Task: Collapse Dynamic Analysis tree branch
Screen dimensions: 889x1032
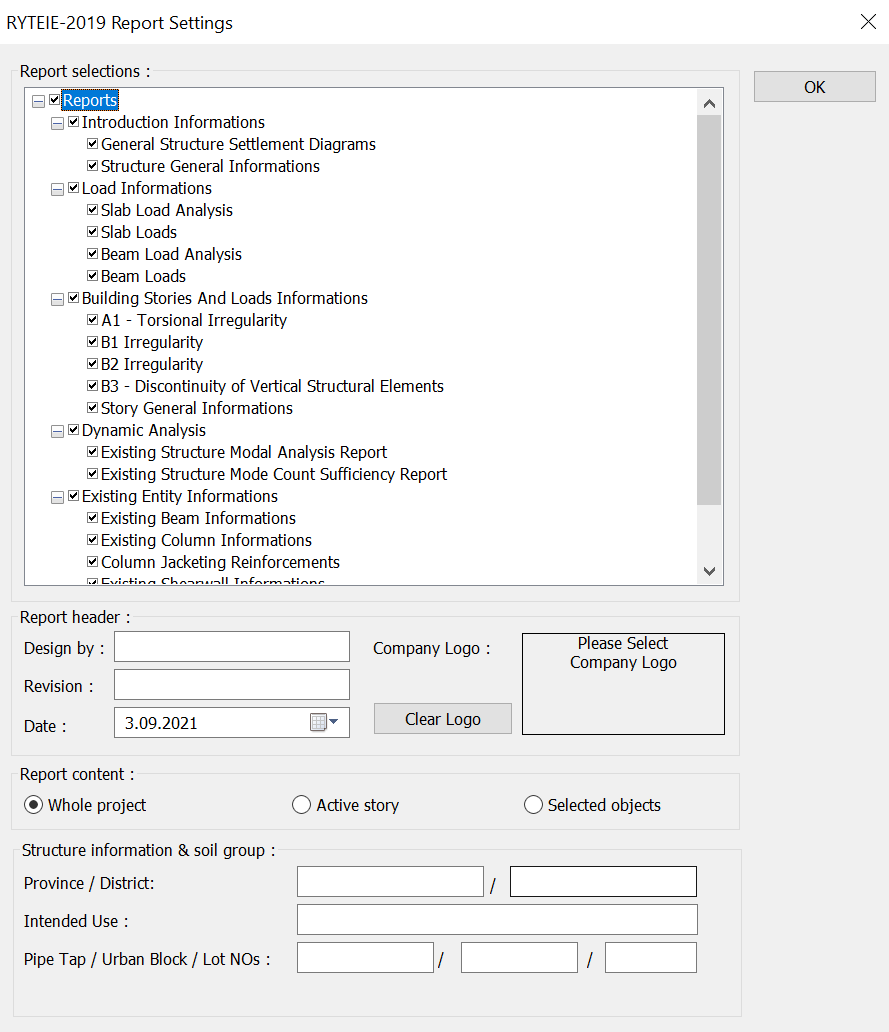Action: (x=57, y=431)
